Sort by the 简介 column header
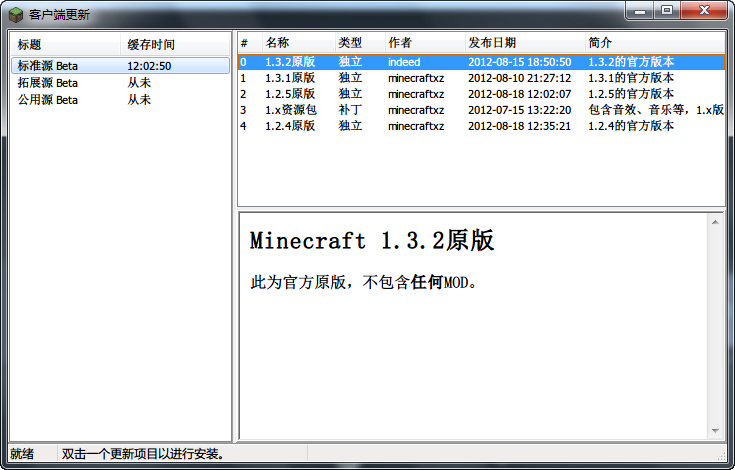 point(655,43)
